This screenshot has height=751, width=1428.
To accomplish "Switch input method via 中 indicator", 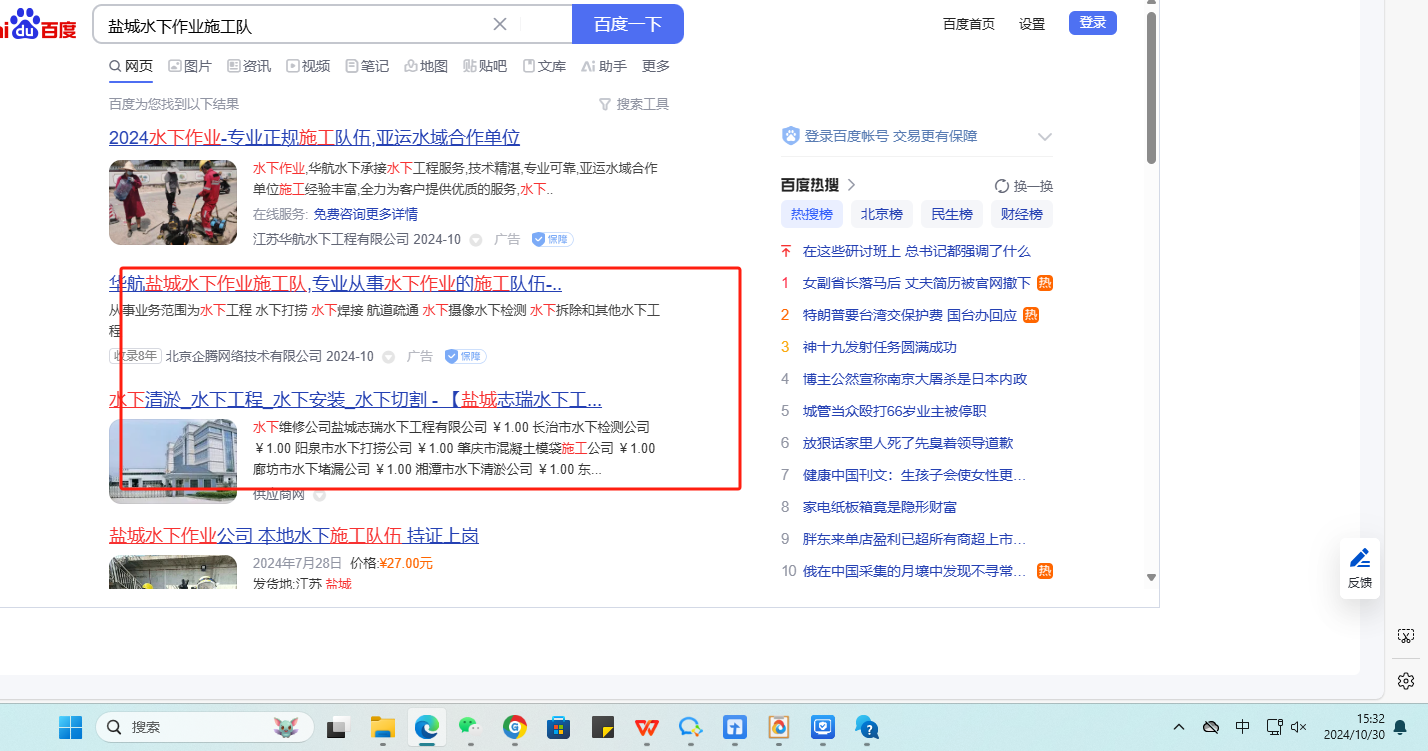I will 1242,727.
